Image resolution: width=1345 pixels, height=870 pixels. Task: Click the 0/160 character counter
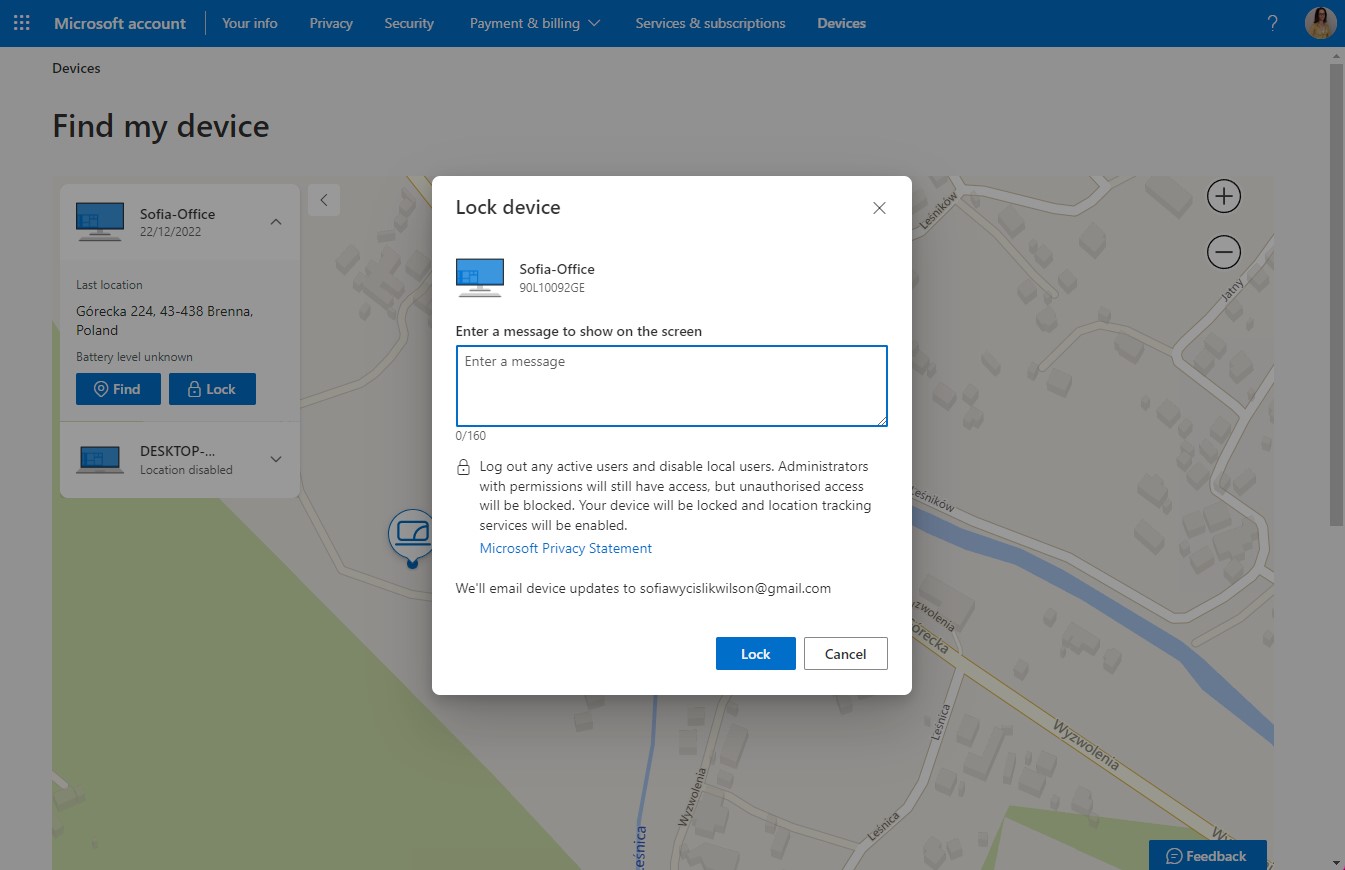(x=471, y=436)
